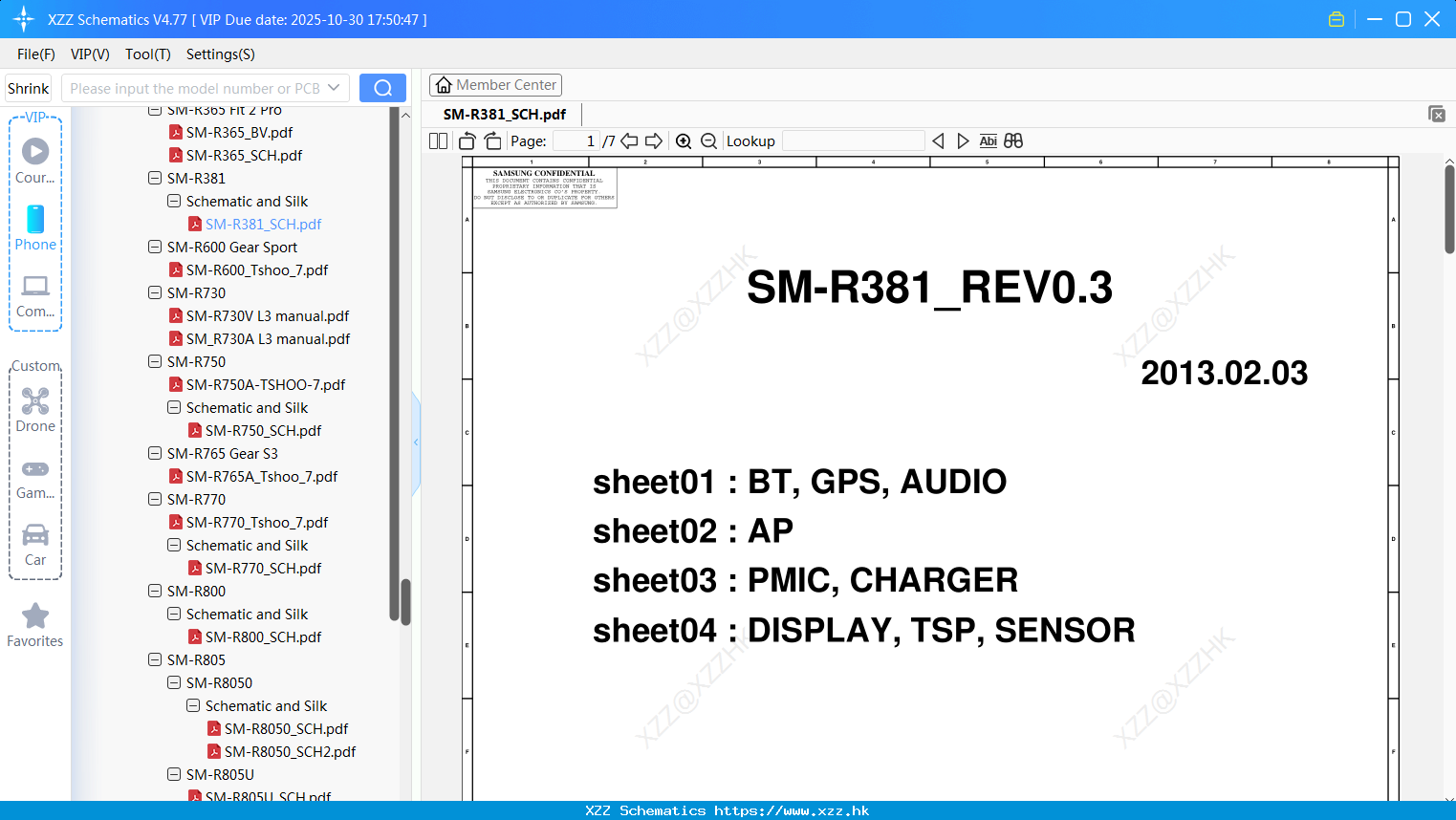Open SM-R600_Tshoo_7.pdf
Screen dimensions: 1456x820
point(257,270)
